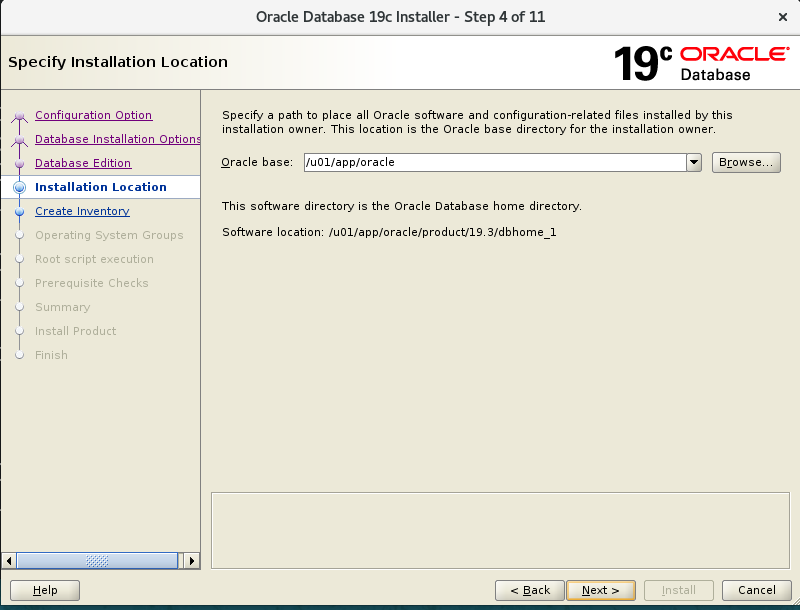The height and width of the screenshot is (610, 800).
Task: Click the Oracle 19c Database logo
Action: coord(702,64)
